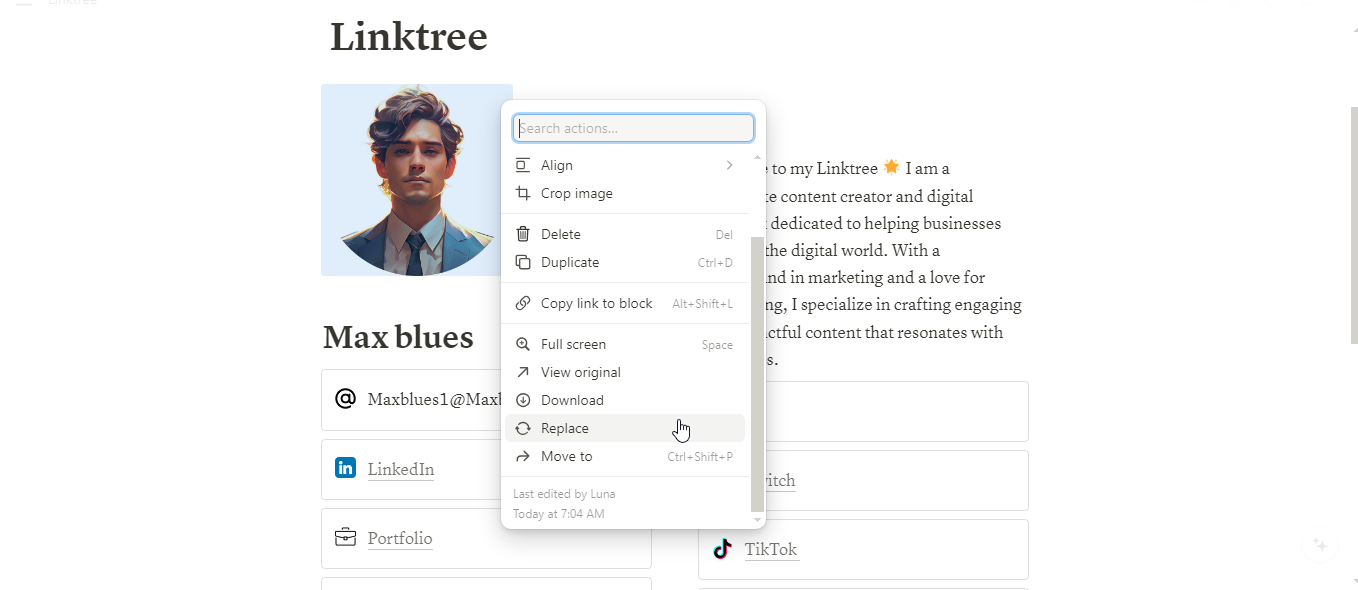Click the Linktree page title
The height and width of the screenshot is (590, 1358).
coord(409,37)
